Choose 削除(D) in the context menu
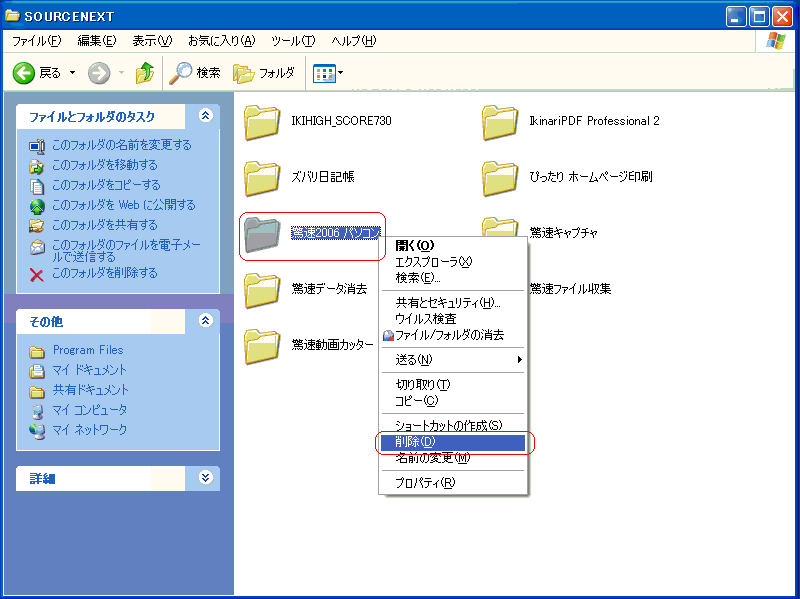800x599 pixels. (x=453, y=442)
